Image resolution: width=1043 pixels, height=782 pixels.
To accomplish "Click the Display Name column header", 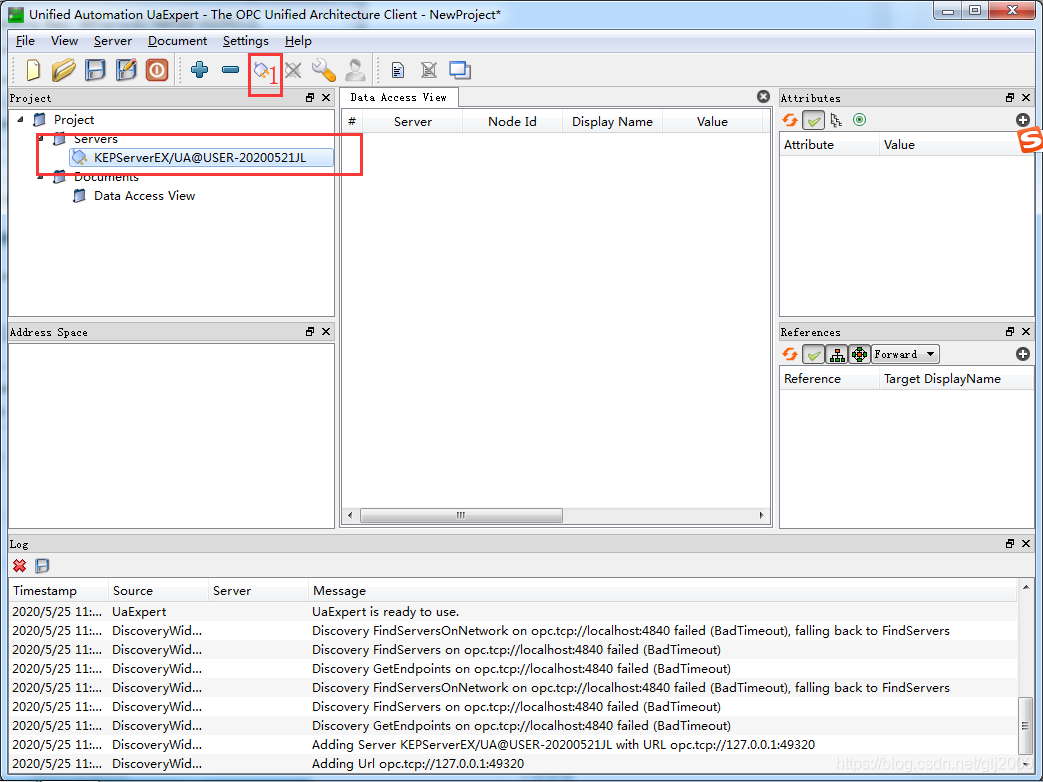I will (613, 122).
